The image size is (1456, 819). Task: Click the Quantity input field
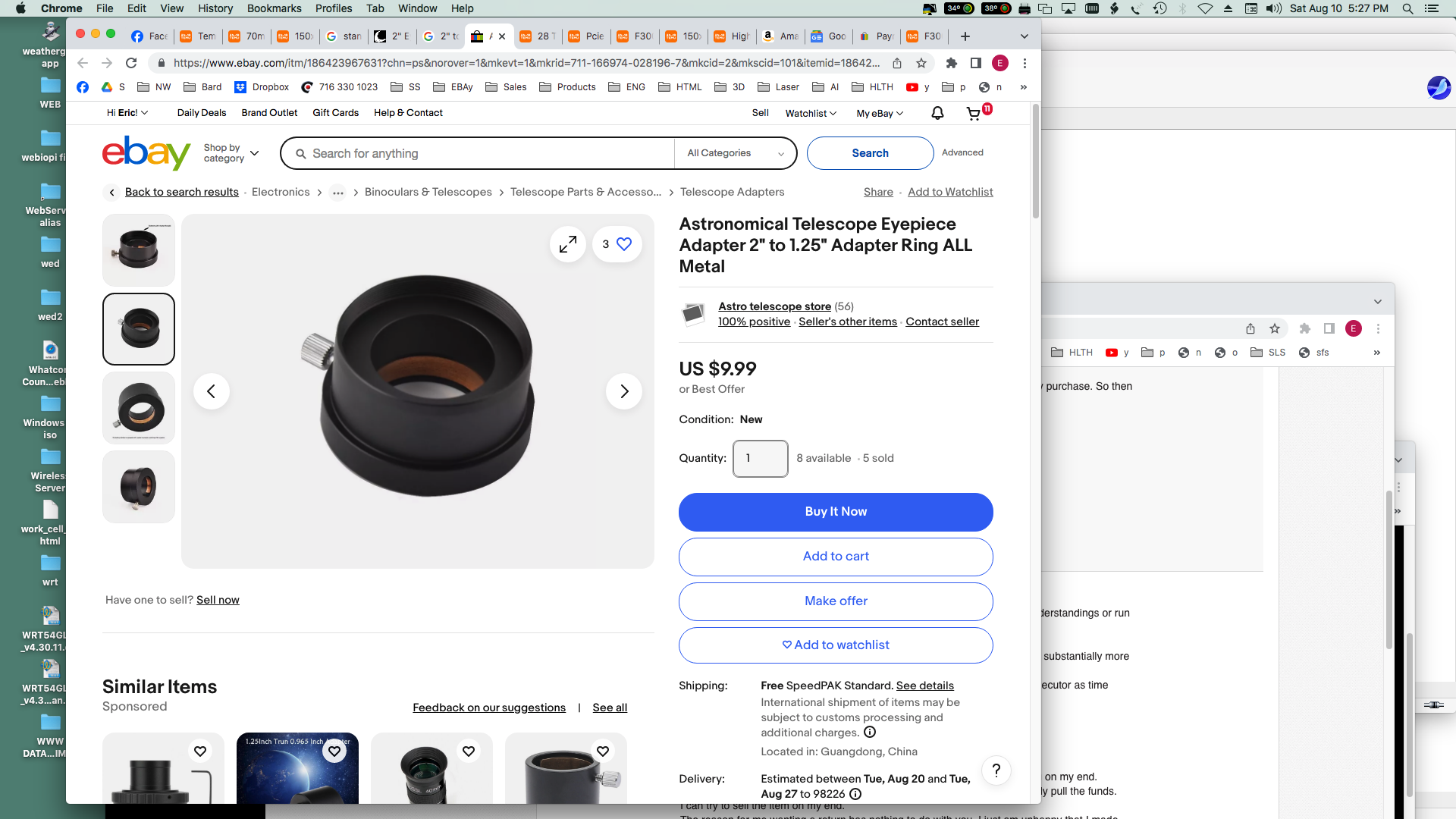pyautogui.click(x=761, y=458)
